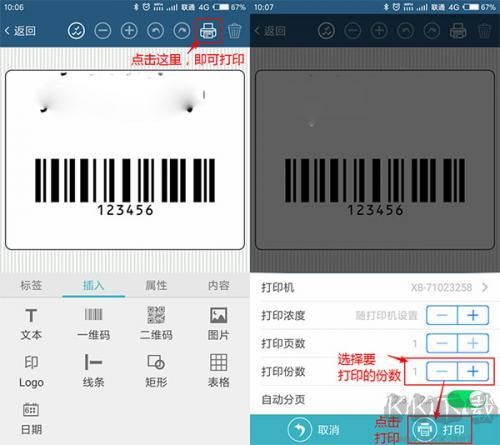
Task: Increase 打印浓度 with plus button
Action: 473,315
